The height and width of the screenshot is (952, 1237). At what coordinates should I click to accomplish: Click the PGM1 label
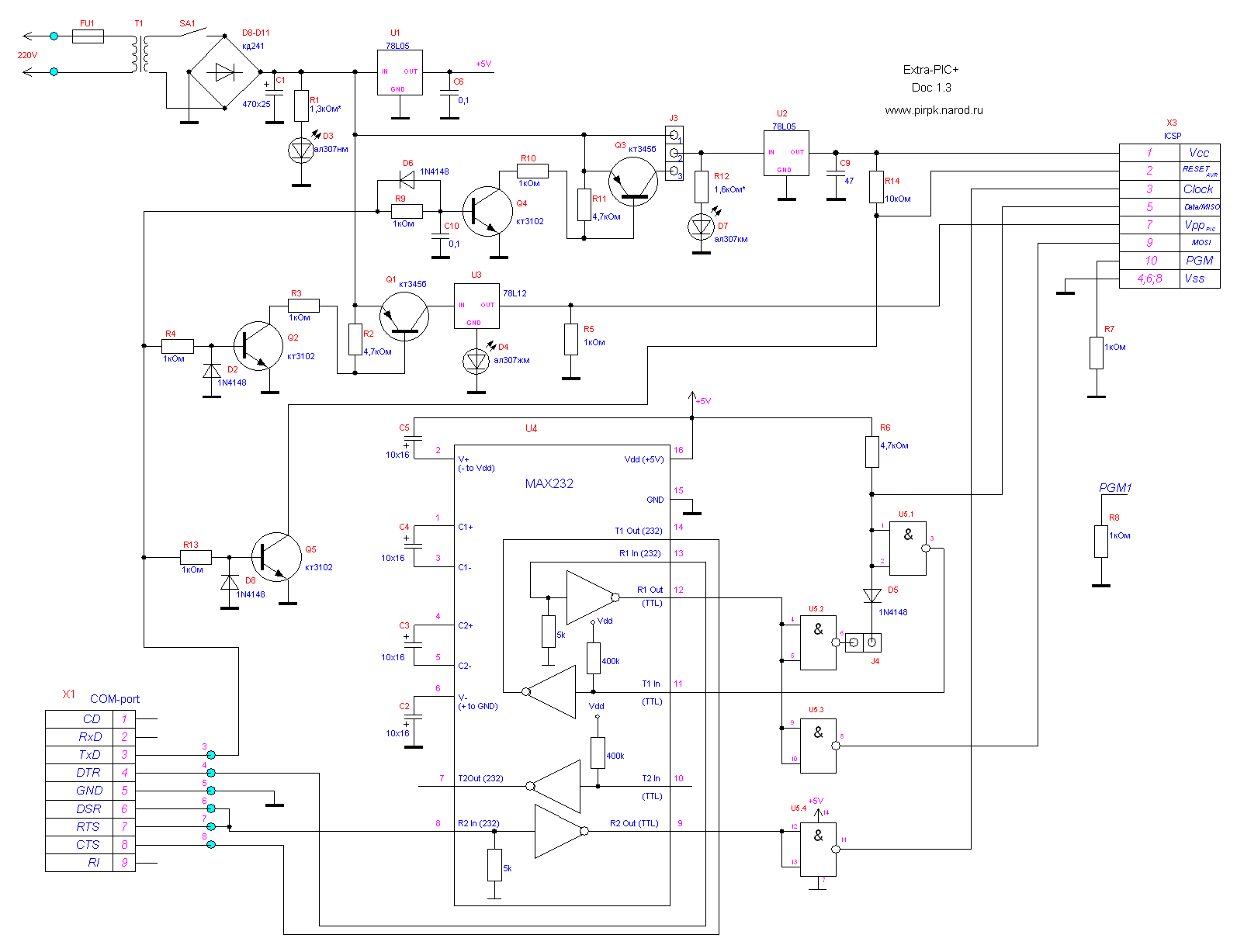(1115, 488)
